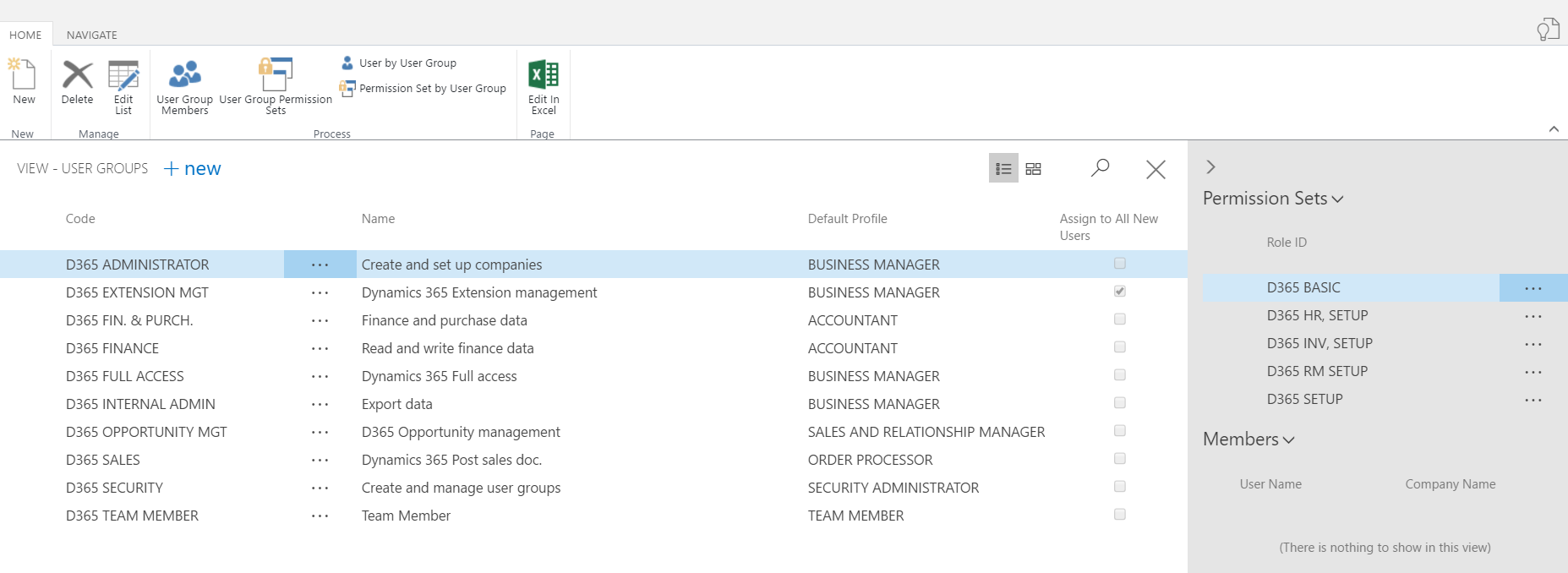
Task: Toggle Assign checkbox for D365 OPPORTUNITY MGT
Action: tap(1119, 431)
